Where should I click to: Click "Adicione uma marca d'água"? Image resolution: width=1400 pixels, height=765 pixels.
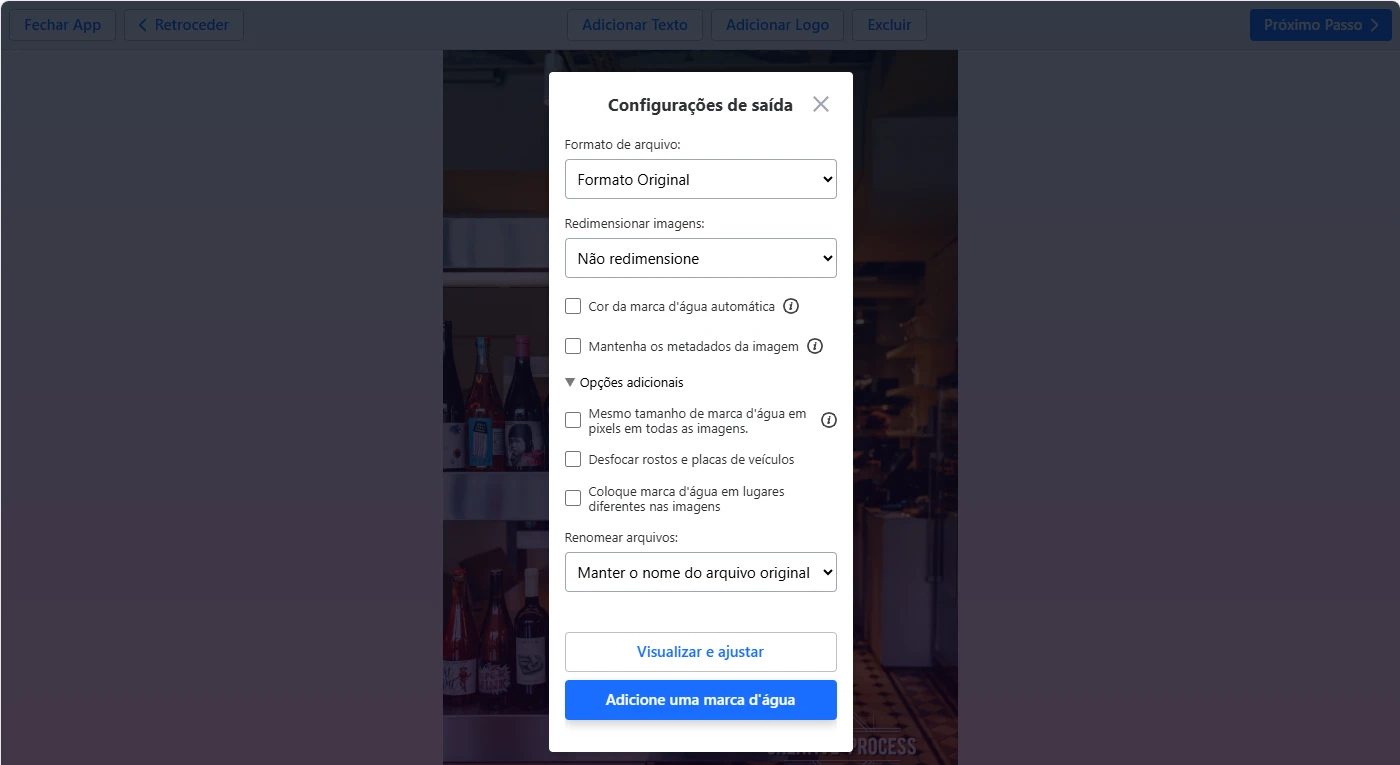pyautogui.click(x=700, y=699)
